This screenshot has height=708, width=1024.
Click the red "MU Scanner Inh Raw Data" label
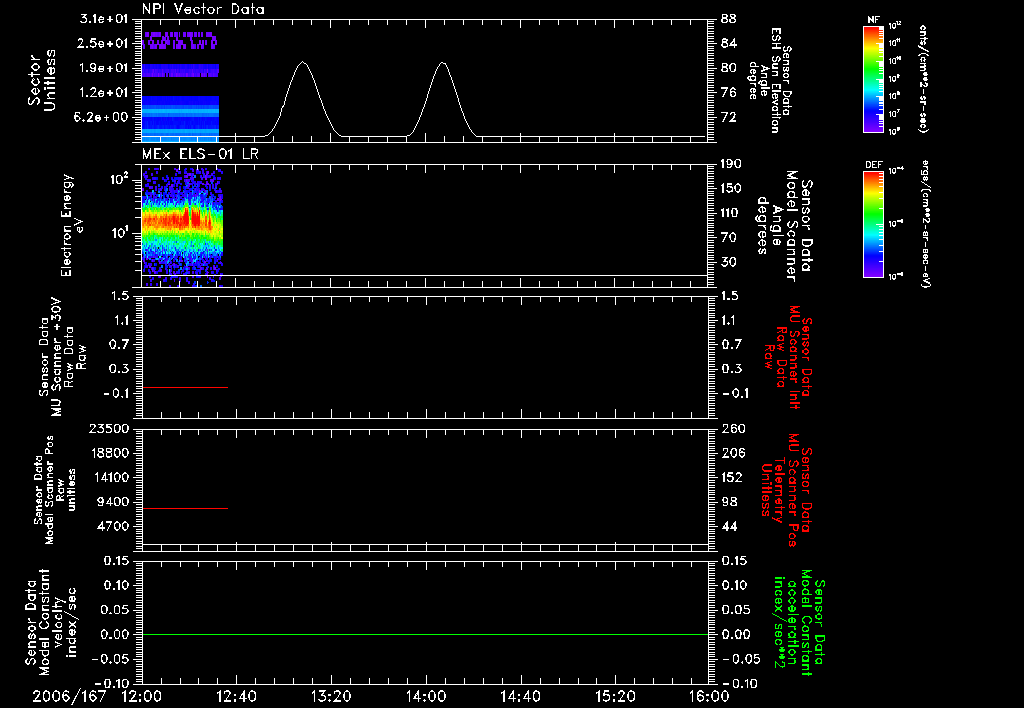pyautogui.click(x=788, y=357)
